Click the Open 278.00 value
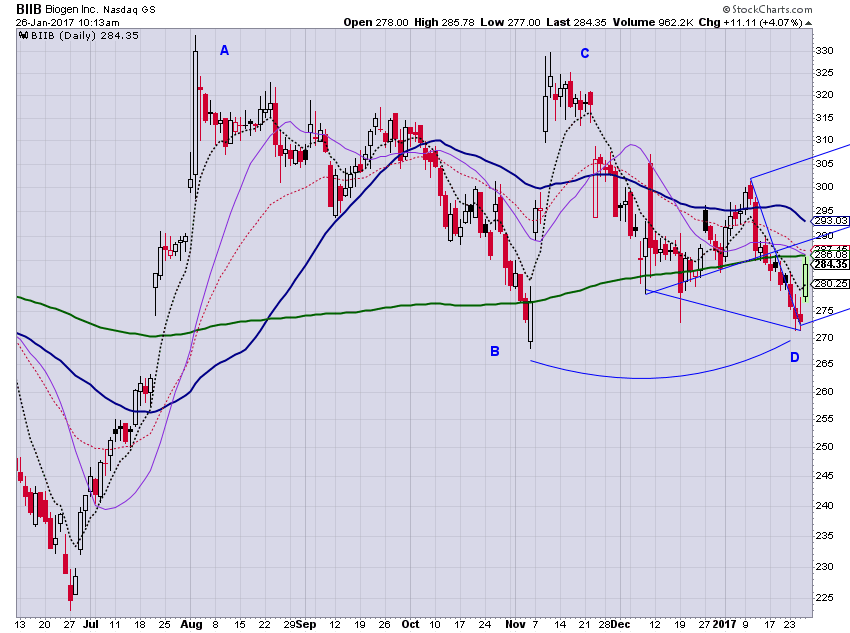The height and width of the screenshot is (633, 850). click(376, 23)
